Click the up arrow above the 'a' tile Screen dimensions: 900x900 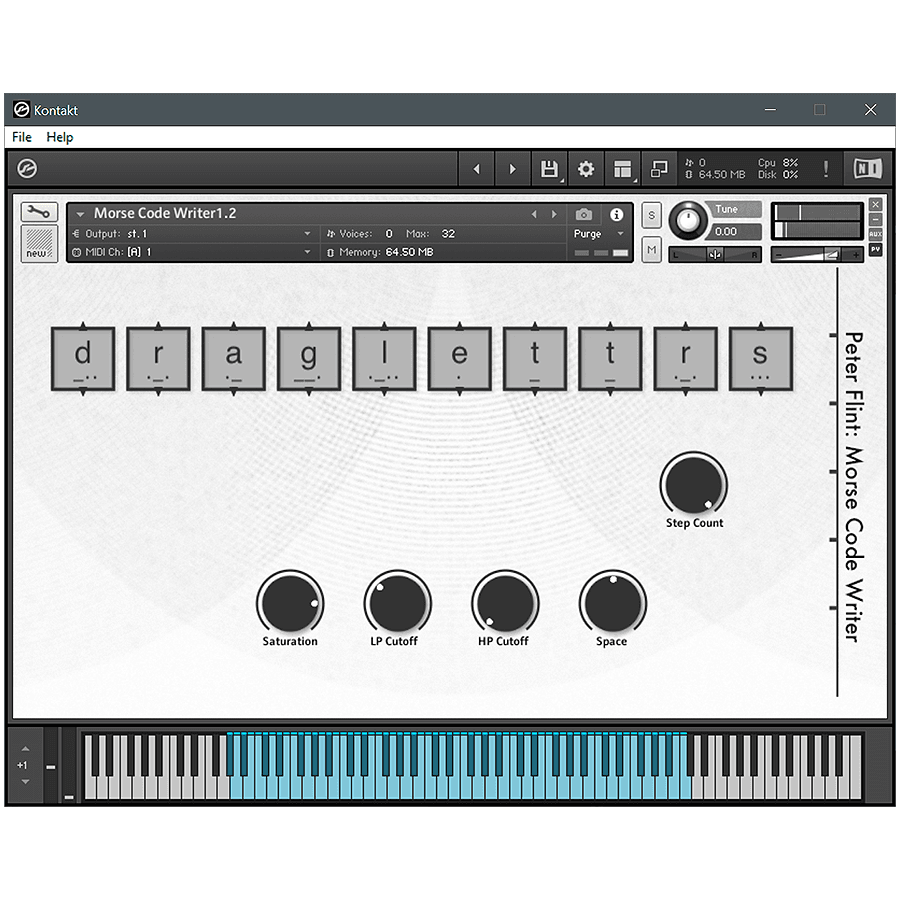tap(234, 325)
